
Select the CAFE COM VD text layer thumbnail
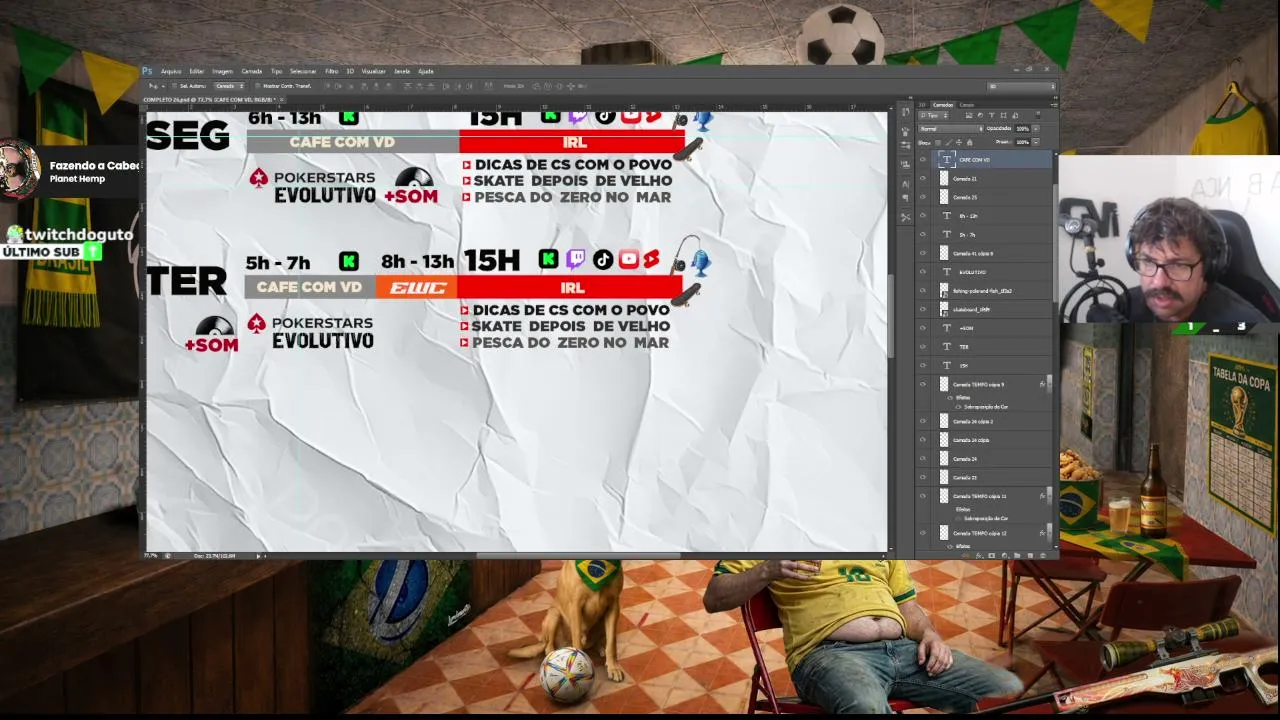click(x=946, y=160)
